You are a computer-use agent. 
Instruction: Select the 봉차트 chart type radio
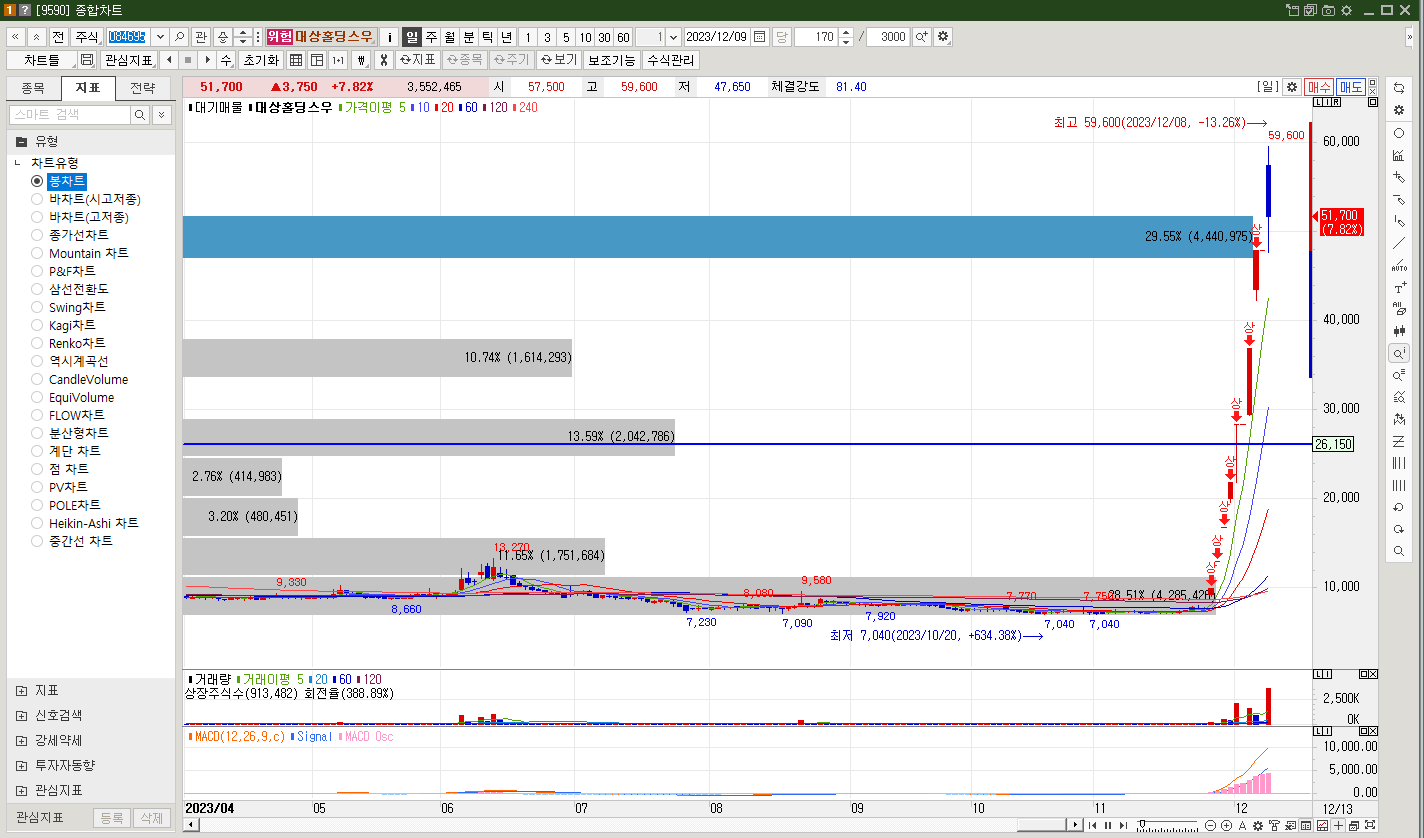point(37,181)
